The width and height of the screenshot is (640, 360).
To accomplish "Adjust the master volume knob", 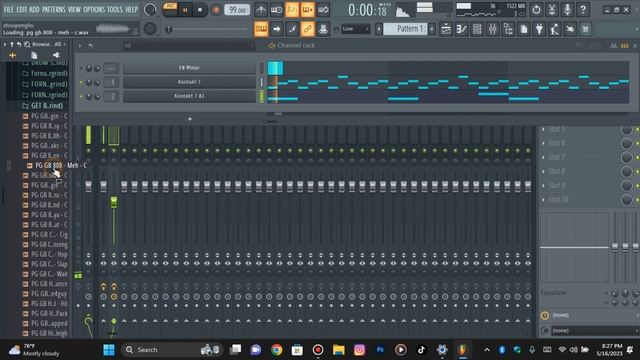I will 150,9.
